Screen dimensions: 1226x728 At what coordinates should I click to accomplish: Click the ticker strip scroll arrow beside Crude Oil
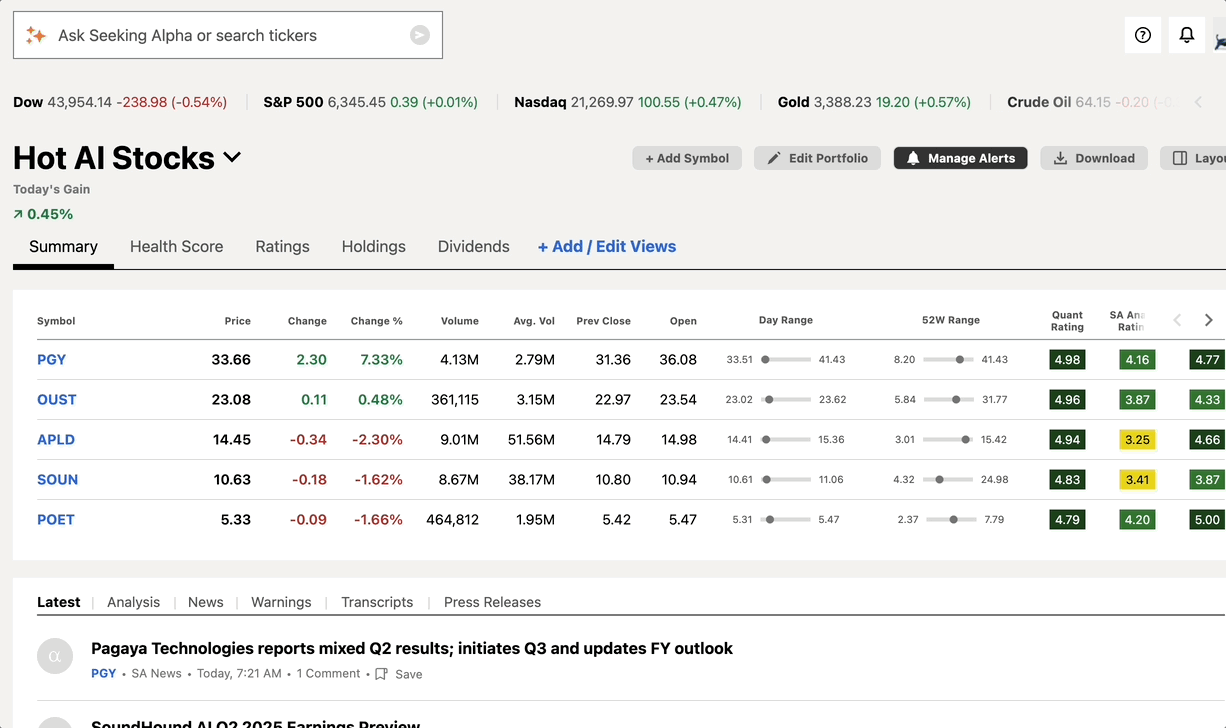point(1198,102)
